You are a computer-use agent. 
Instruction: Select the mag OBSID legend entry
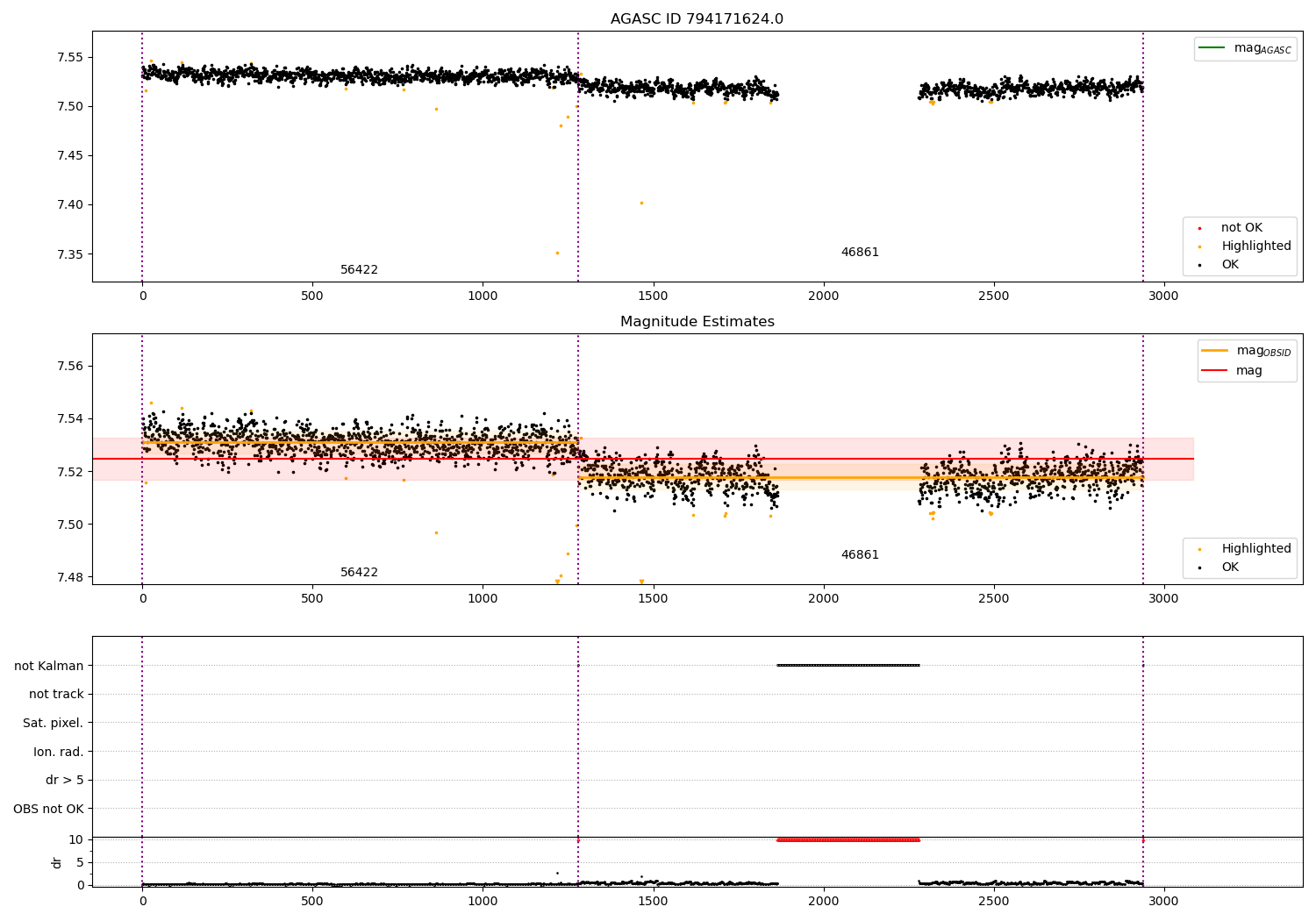pos(1247,351)
